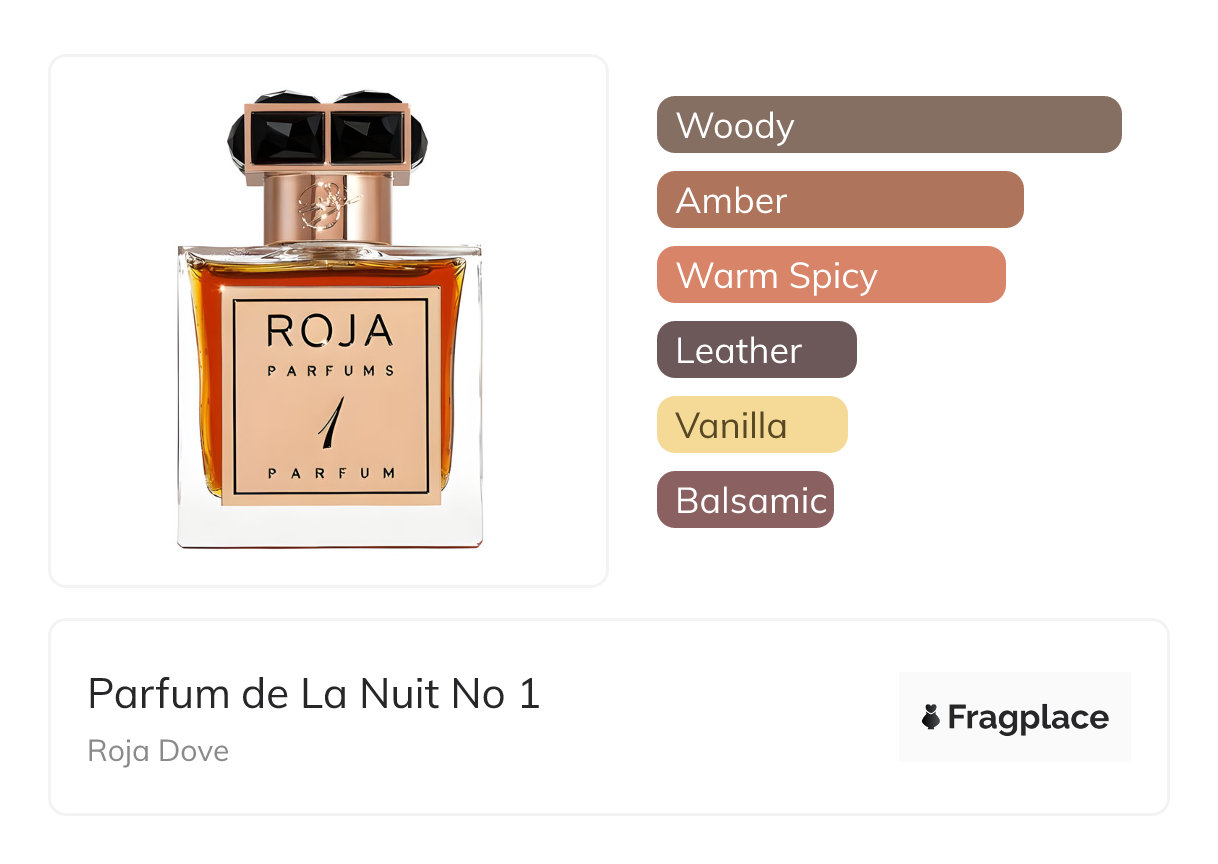This screenshot has height=864, width=1218.
Task: Click the right black gem on the cap
Action: (x=367, y=135)
